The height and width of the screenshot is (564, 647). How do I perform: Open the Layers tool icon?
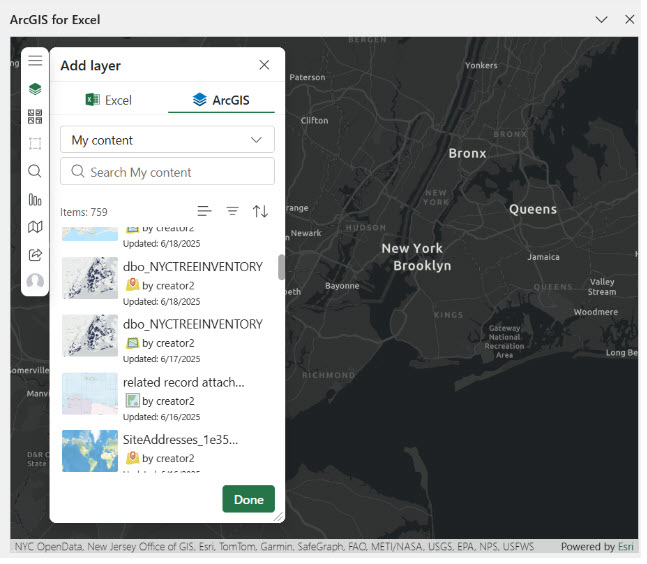click(35, 89)
